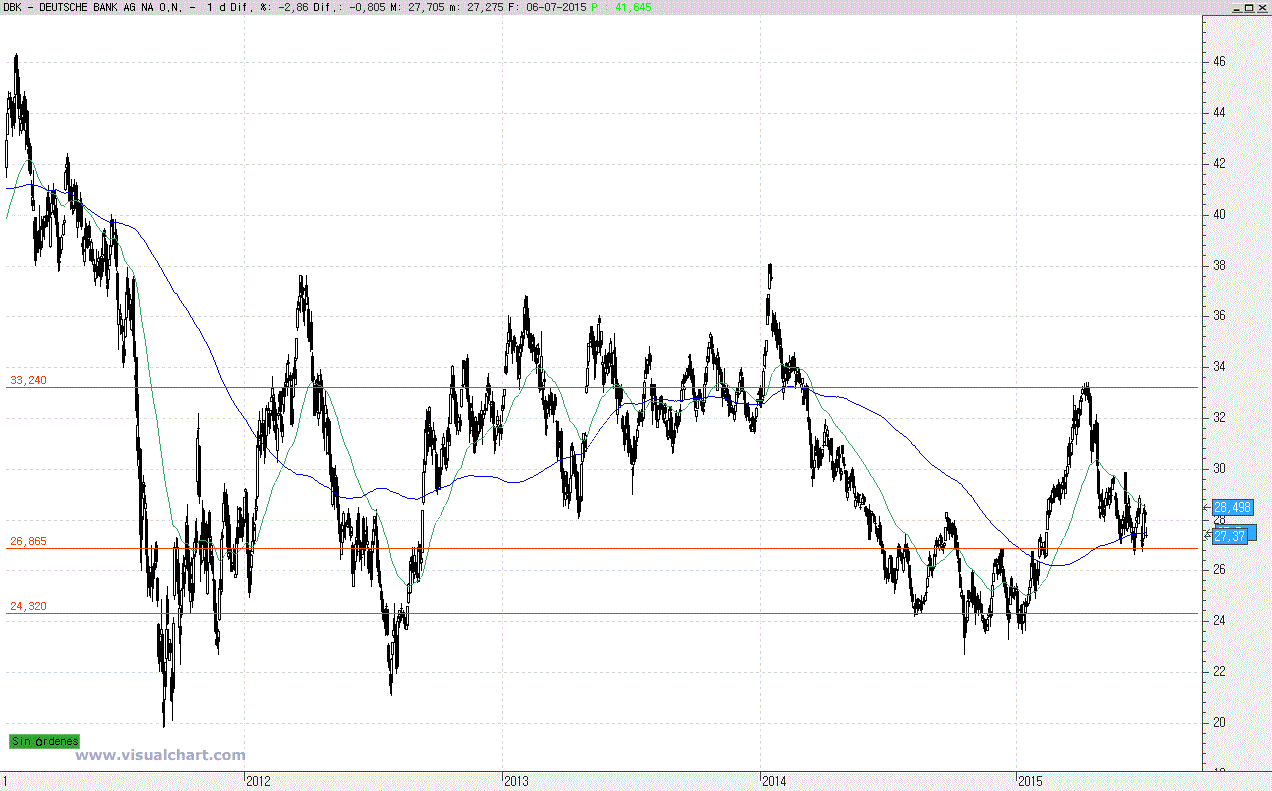Click the 20 price scale label

tap(1219, 722)
